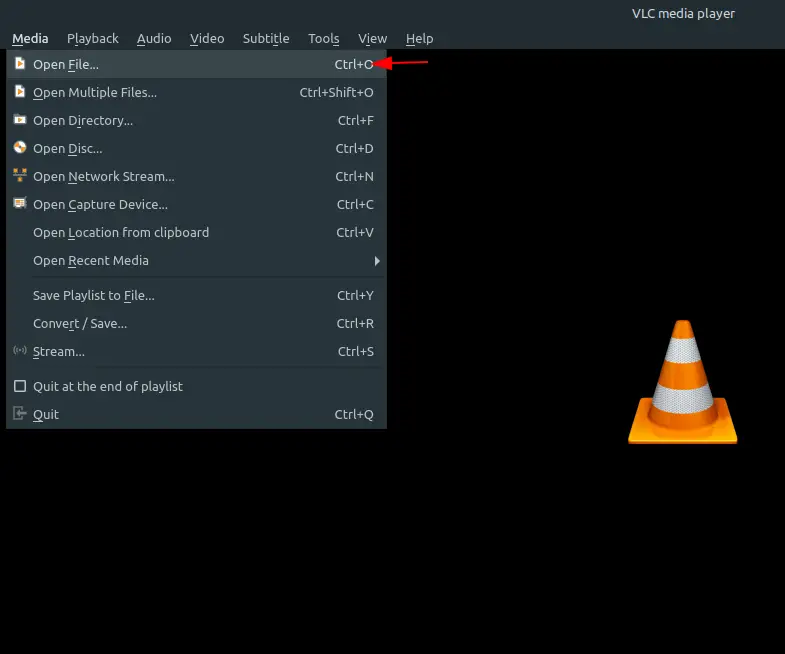Screen dimensions: 785x654
Task: Click the Ctrl+Shift+O shortcut text
Action: point(336,92)
